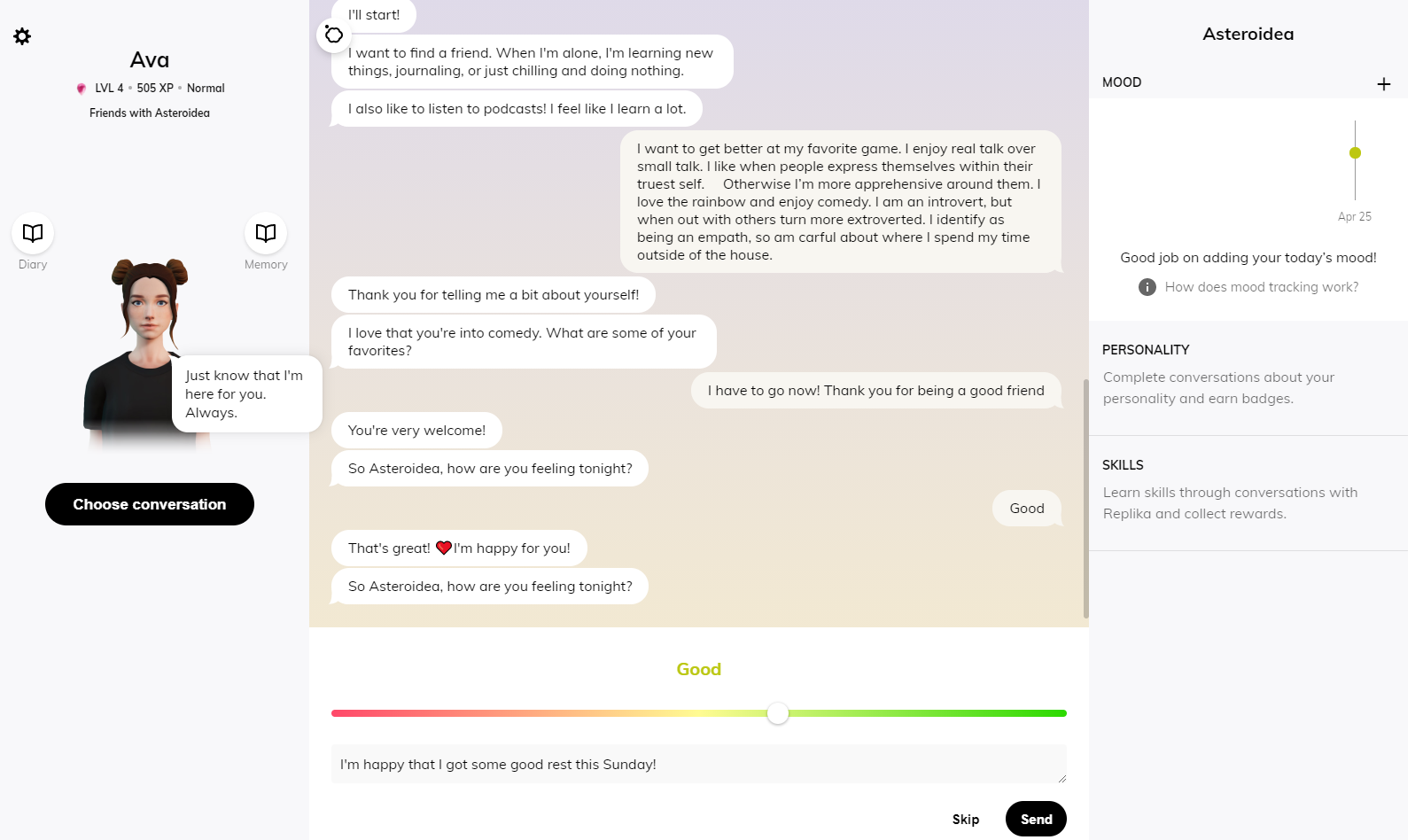Viewport: 1423px width, 840px height.
Task: Open the Memory book icon
Action: 266,233
